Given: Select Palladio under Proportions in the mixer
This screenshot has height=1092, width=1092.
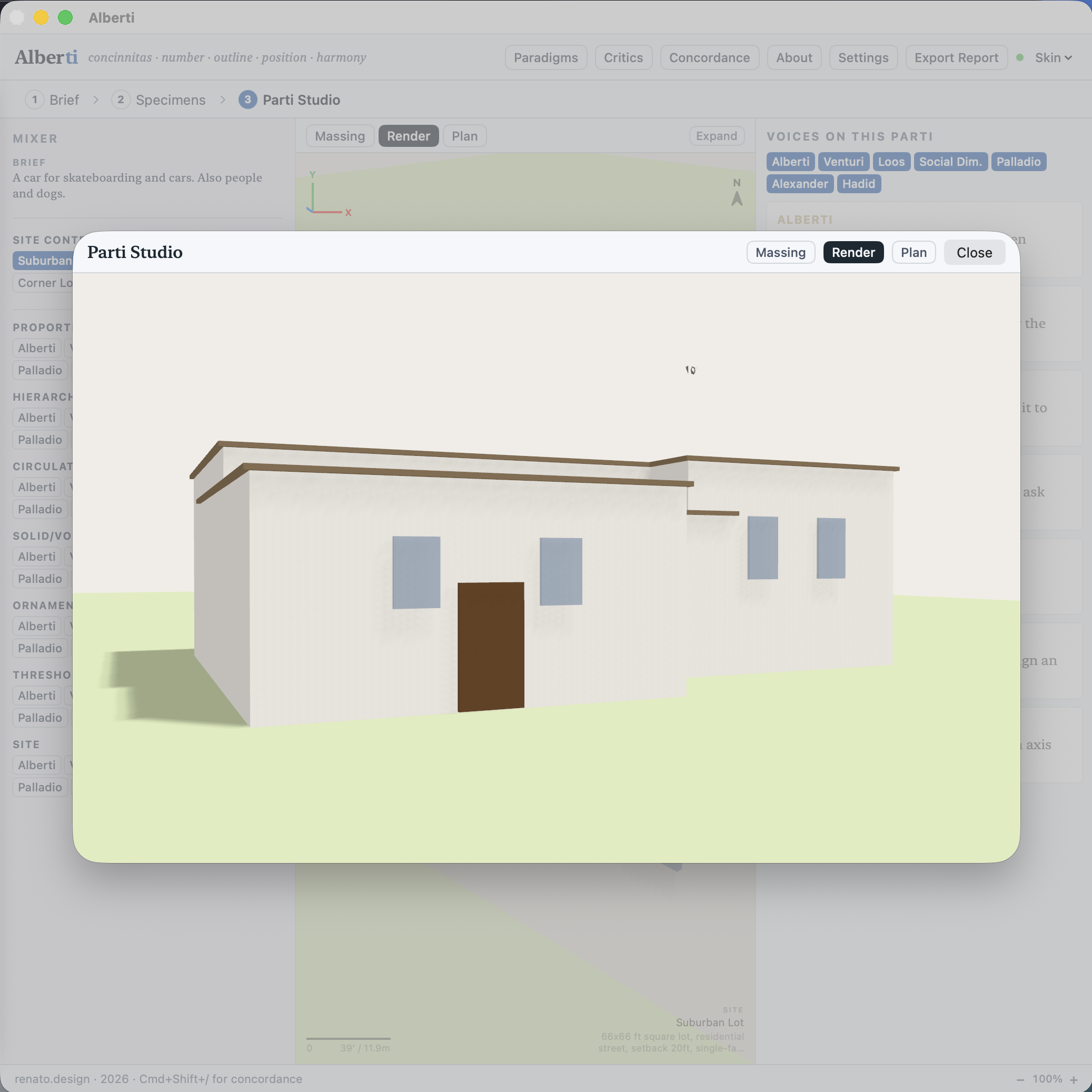Looking at the screenshot, I should pos(39,370).
